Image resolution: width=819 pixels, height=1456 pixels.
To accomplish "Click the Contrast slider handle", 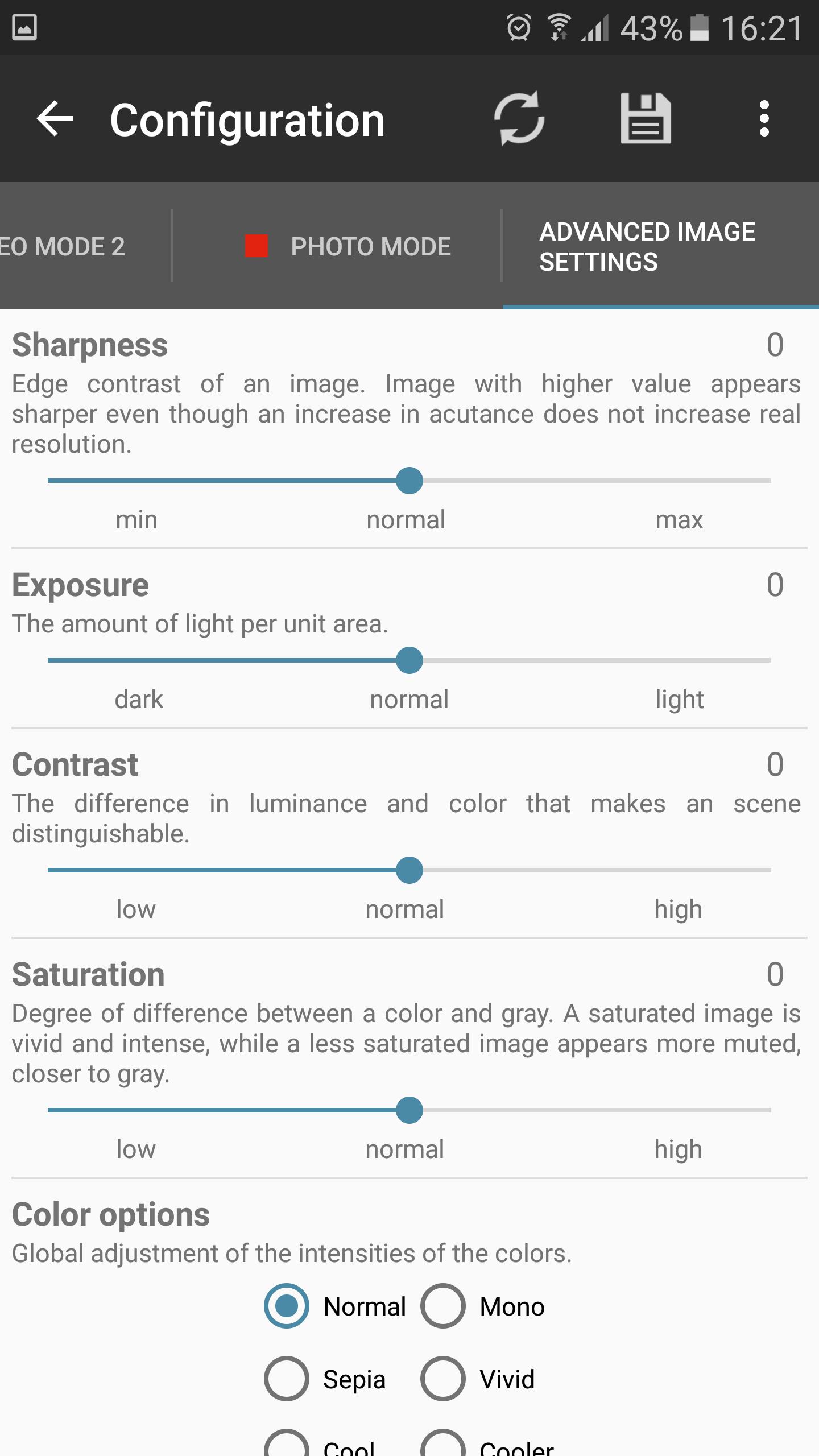I will [x=409, y=870].
